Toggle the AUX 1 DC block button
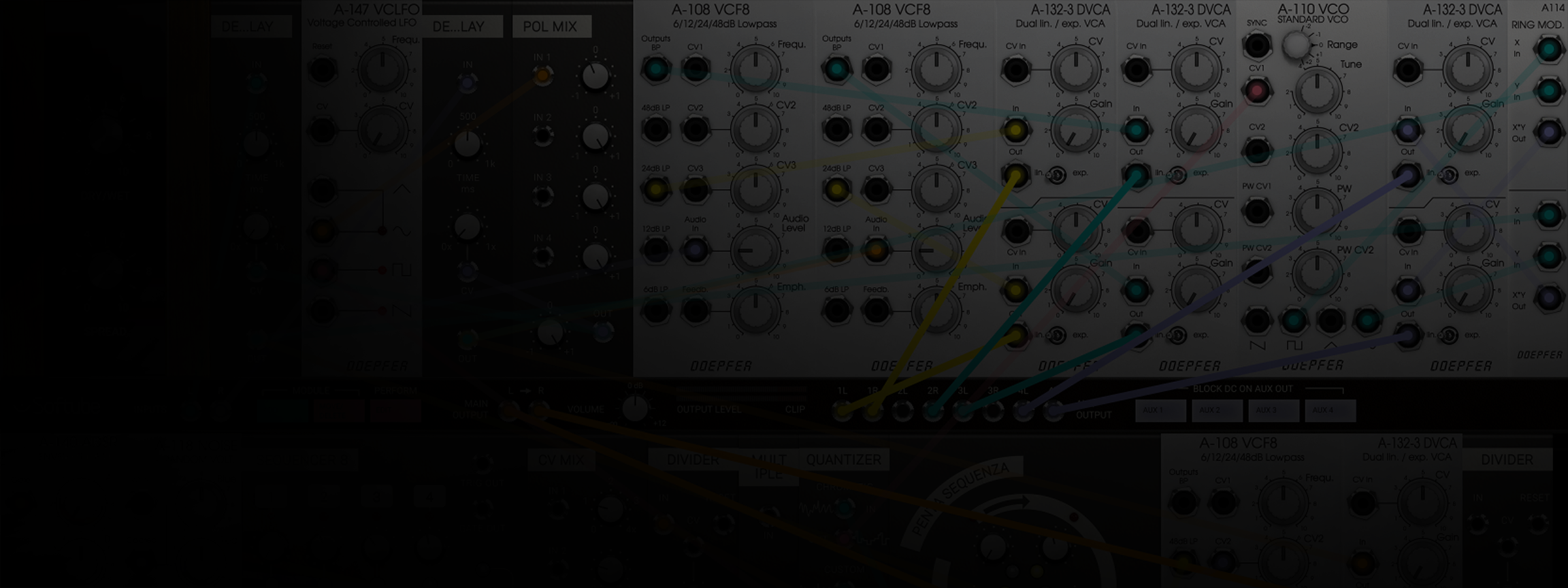 click(1160, 410)
